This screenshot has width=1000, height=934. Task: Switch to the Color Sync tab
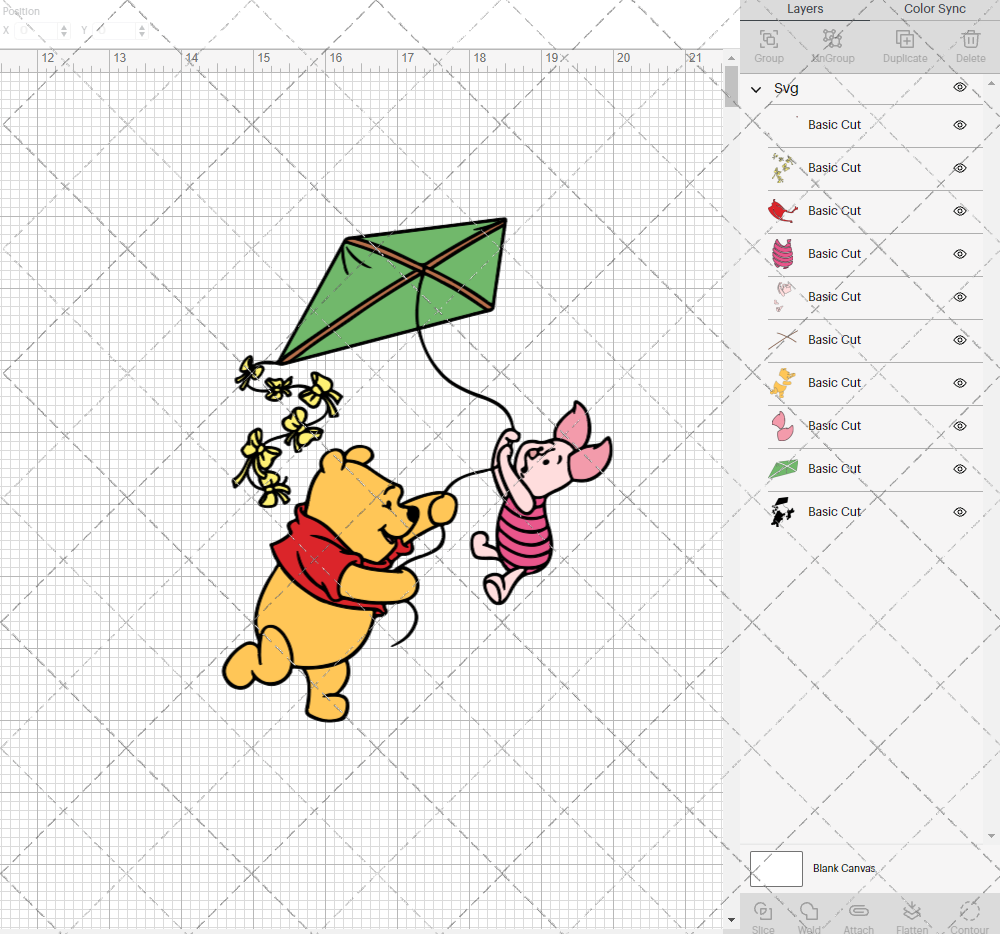934,9
